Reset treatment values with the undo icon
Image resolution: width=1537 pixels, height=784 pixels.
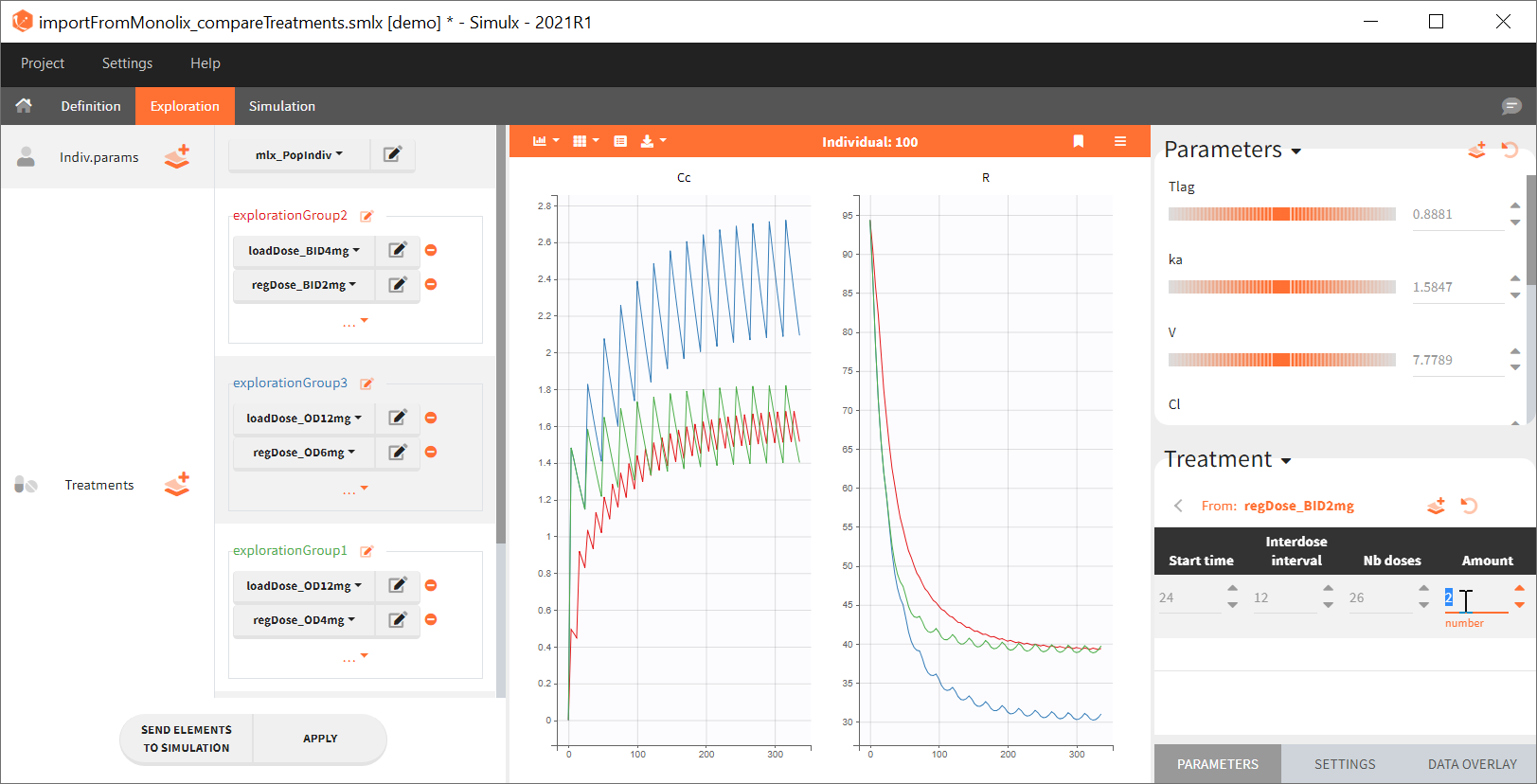coord(1469,506)
